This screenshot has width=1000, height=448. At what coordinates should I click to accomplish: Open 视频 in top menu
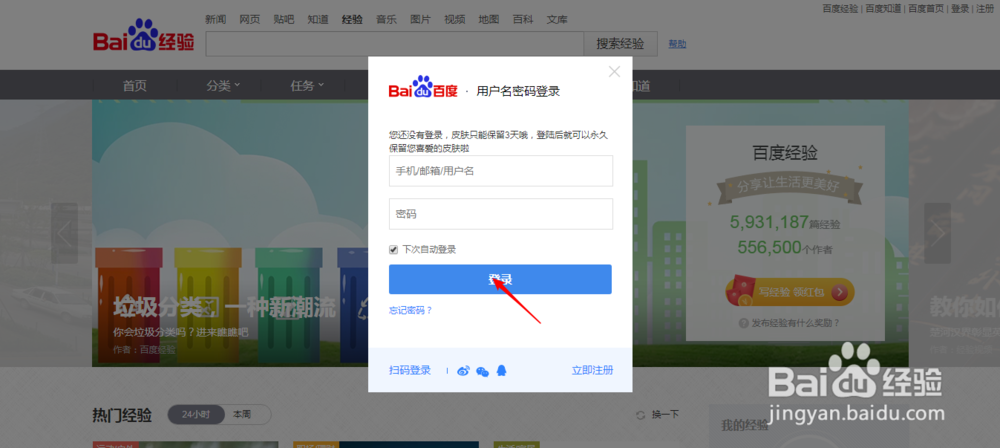pyautogui.click(x=455, y=19)
